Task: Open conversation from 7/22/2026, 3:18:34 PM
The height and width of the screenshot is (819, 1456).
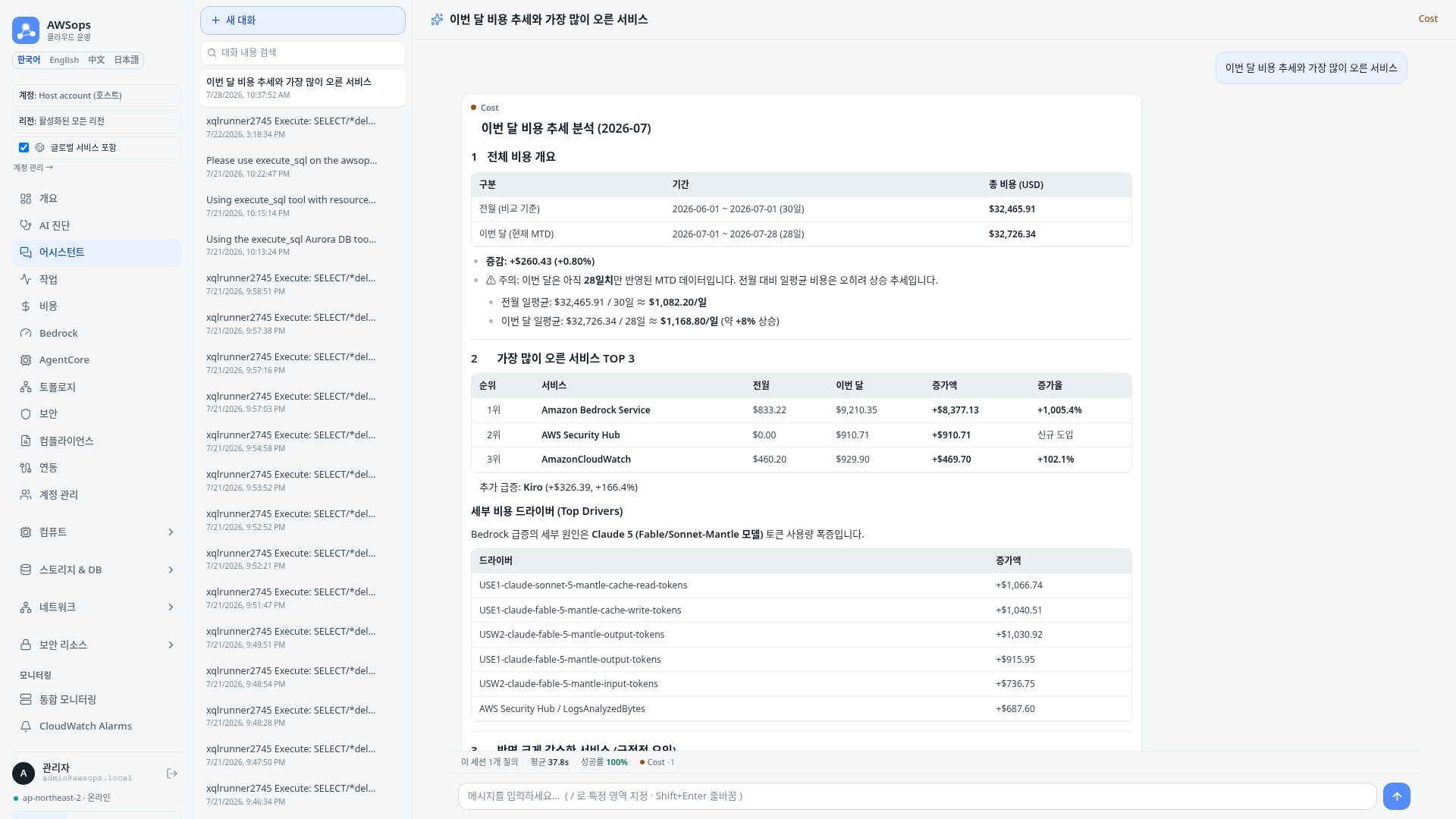Action: click(303, 127)
